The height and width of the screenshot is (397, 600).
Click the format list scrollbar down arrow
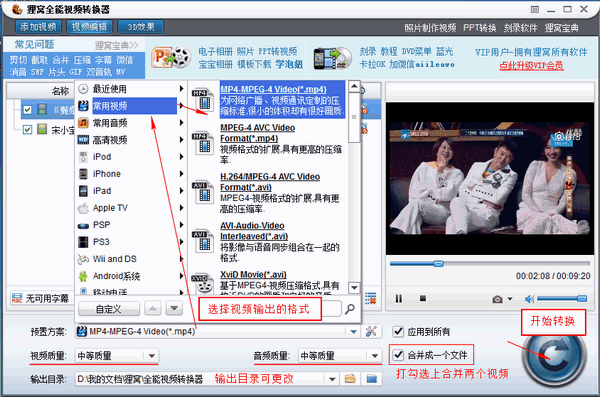click(x=354, y=288)
